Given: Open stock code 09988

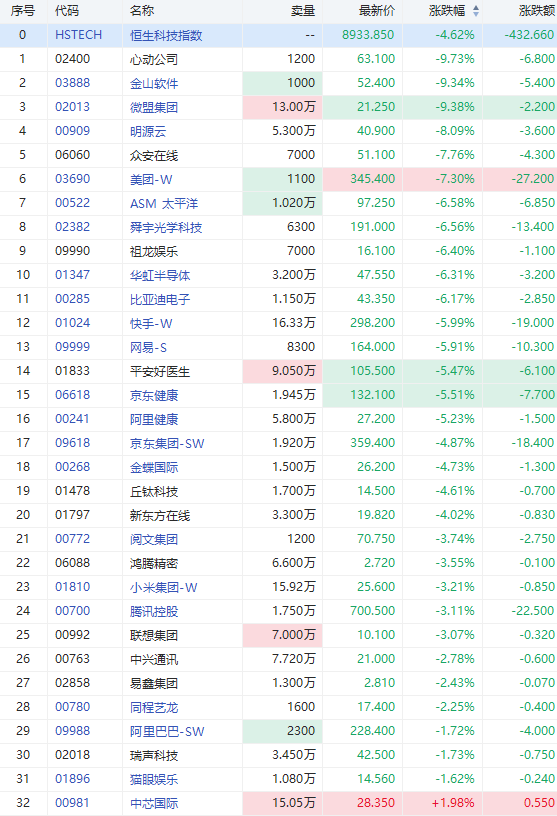Looking at the screenshot, I should click(72, 731).
